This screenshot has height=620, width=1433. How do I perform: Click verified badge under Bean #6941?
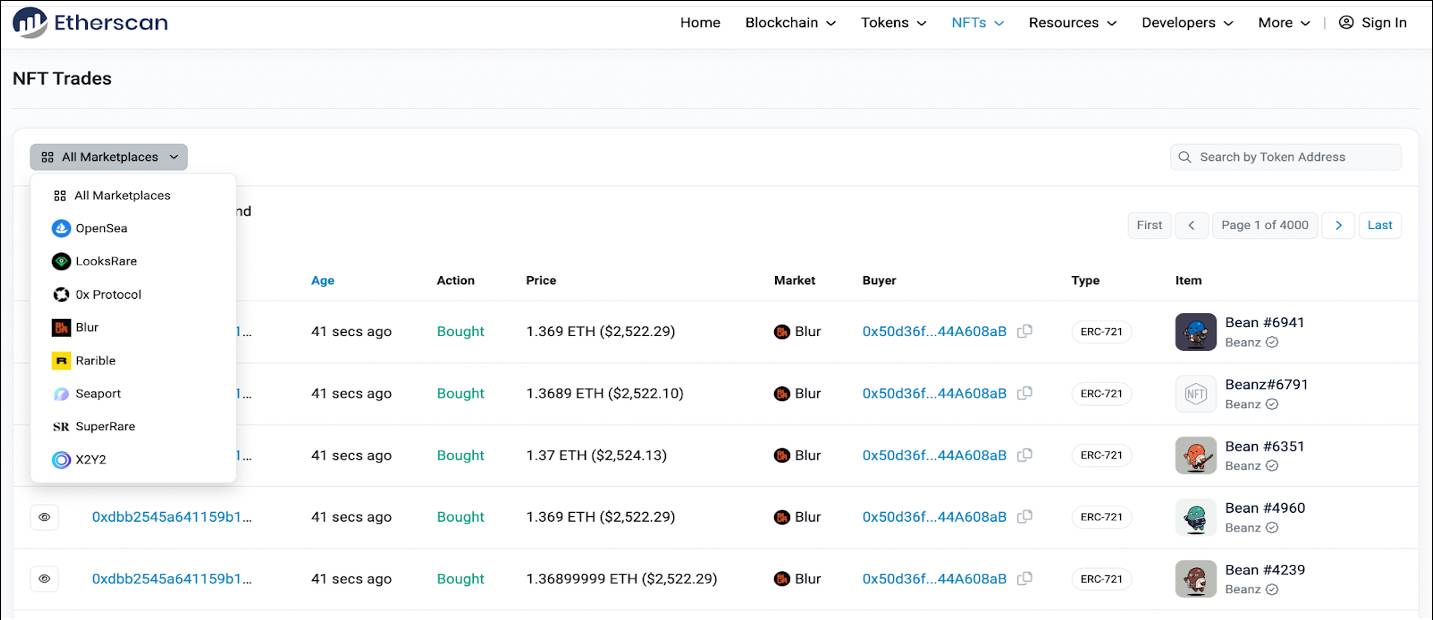coord(1272,342)
